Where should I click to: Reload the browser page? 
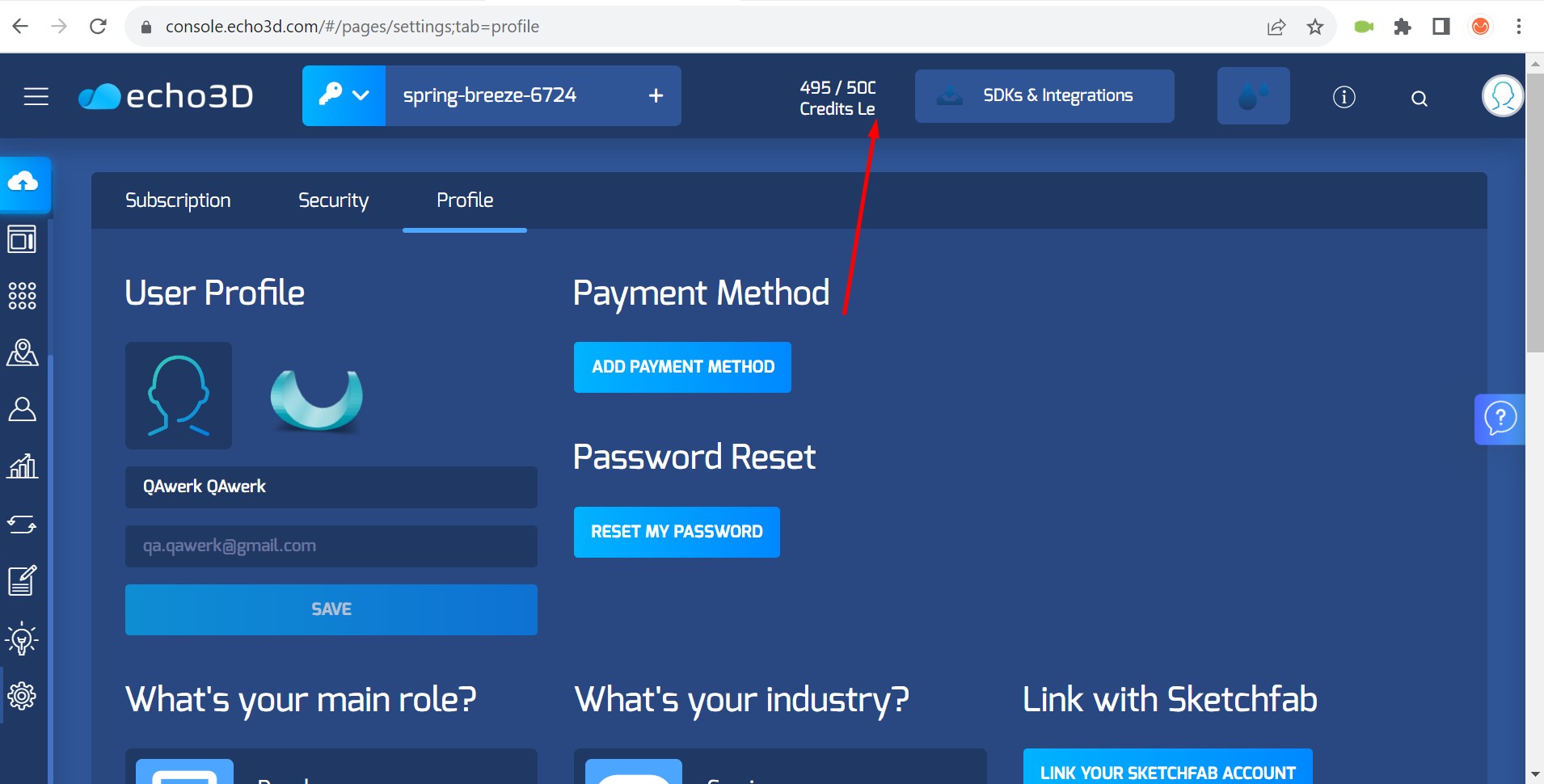pyautogui.click(x=98, y=27)
